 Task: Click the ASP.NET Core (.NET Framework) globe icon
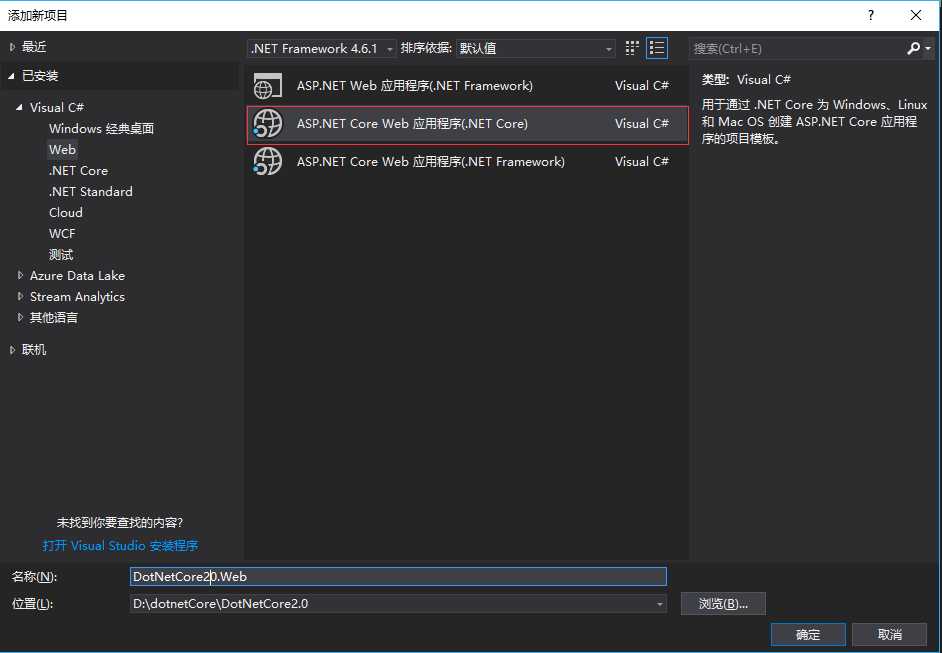(x=267, y=162)
